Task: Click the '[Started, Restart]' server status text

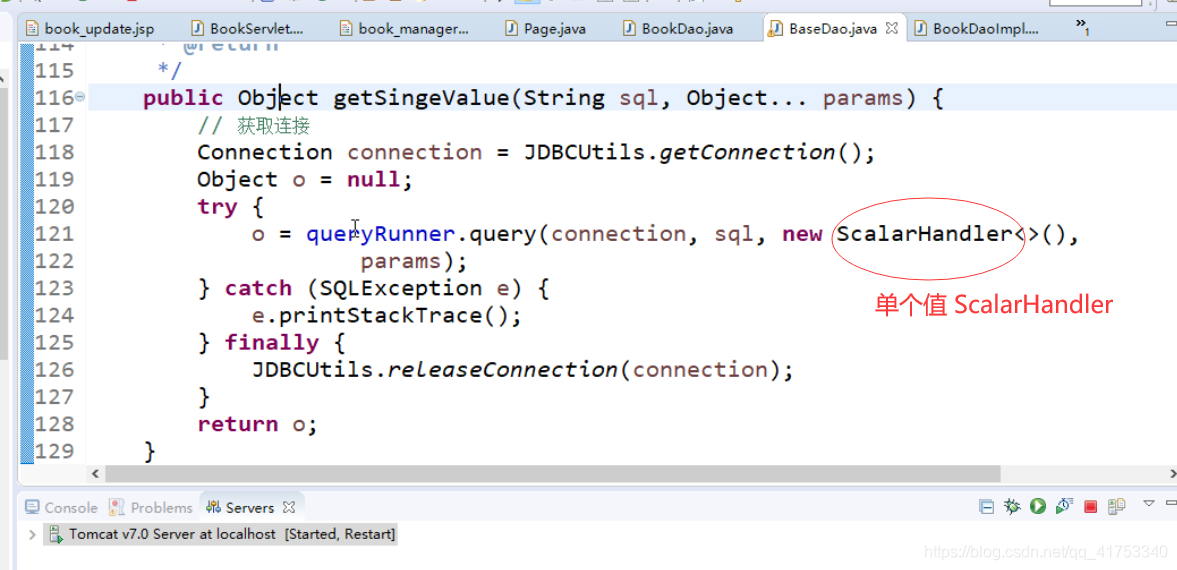Action: click(x=340, y=535)
